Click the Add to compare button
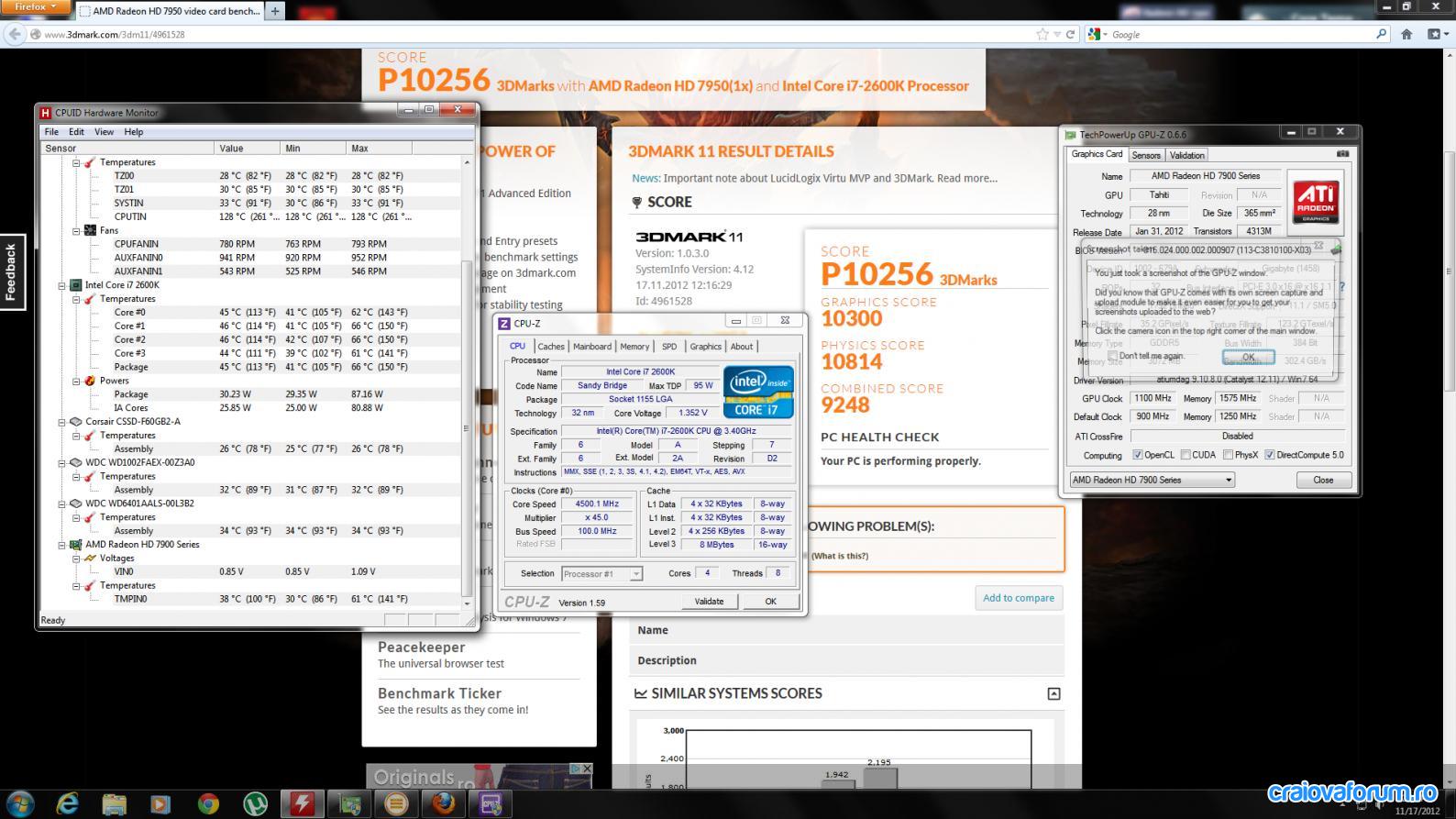 [x=1019, y=598]
